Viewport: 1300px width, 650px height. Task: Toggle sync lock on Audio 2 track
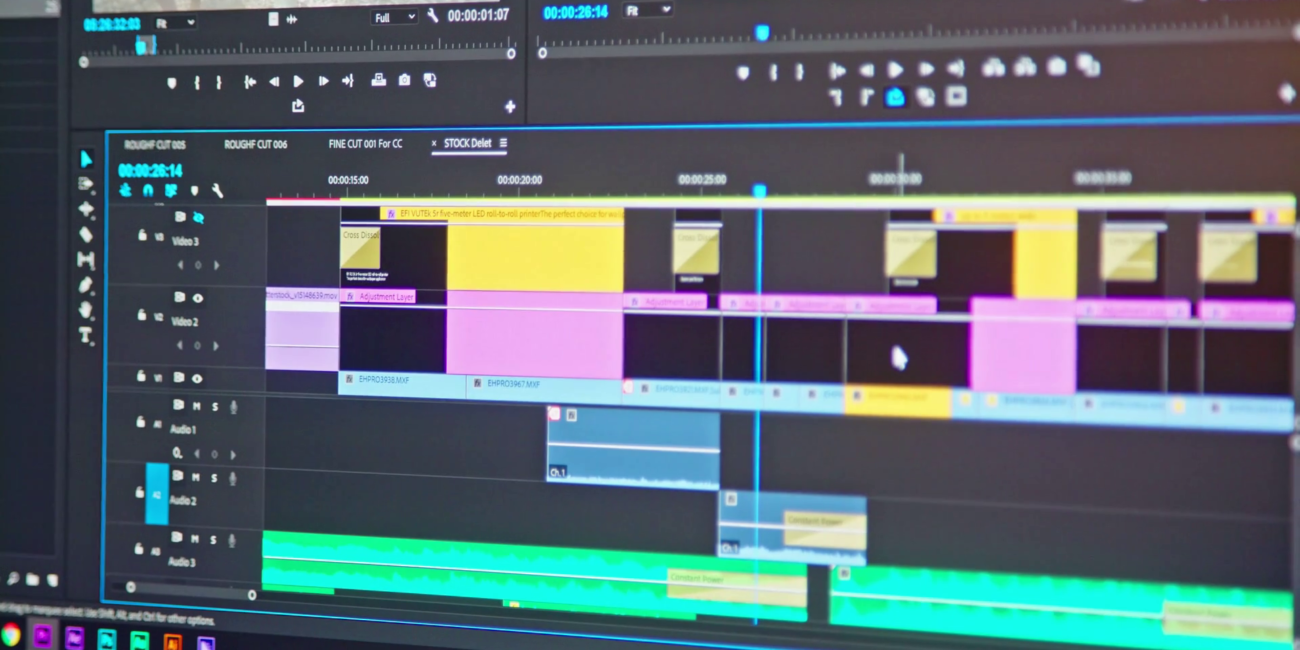(179, 476)
